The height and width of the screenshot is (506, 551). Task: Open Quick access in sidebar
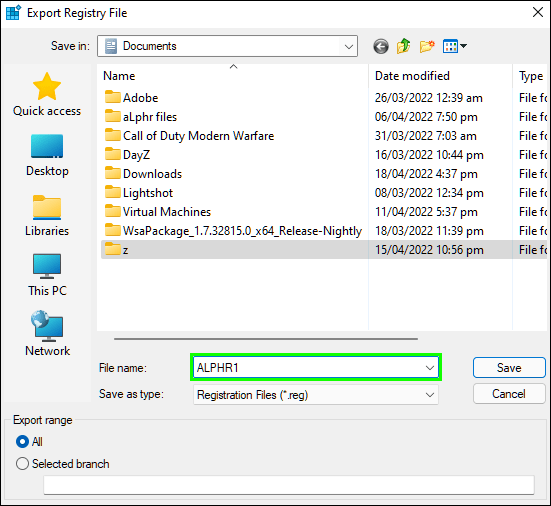[47, 94]
